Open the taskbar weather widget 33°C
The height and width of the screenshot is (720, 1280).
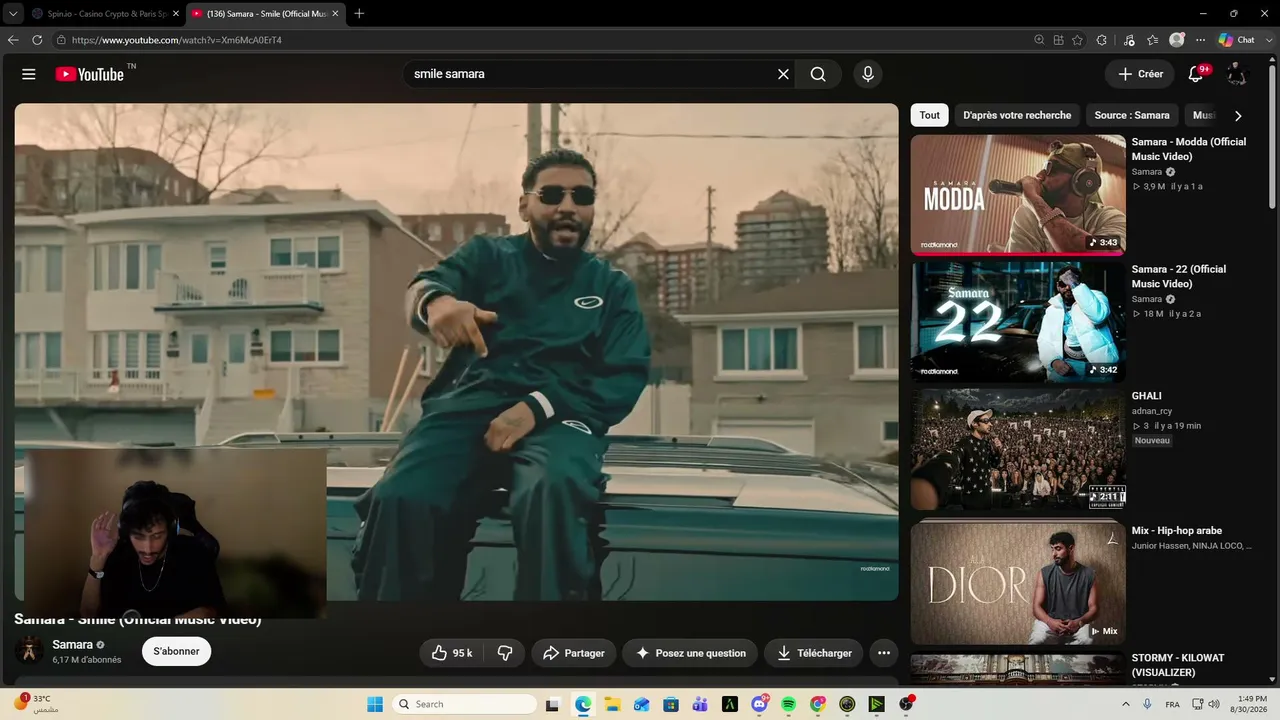34,704
